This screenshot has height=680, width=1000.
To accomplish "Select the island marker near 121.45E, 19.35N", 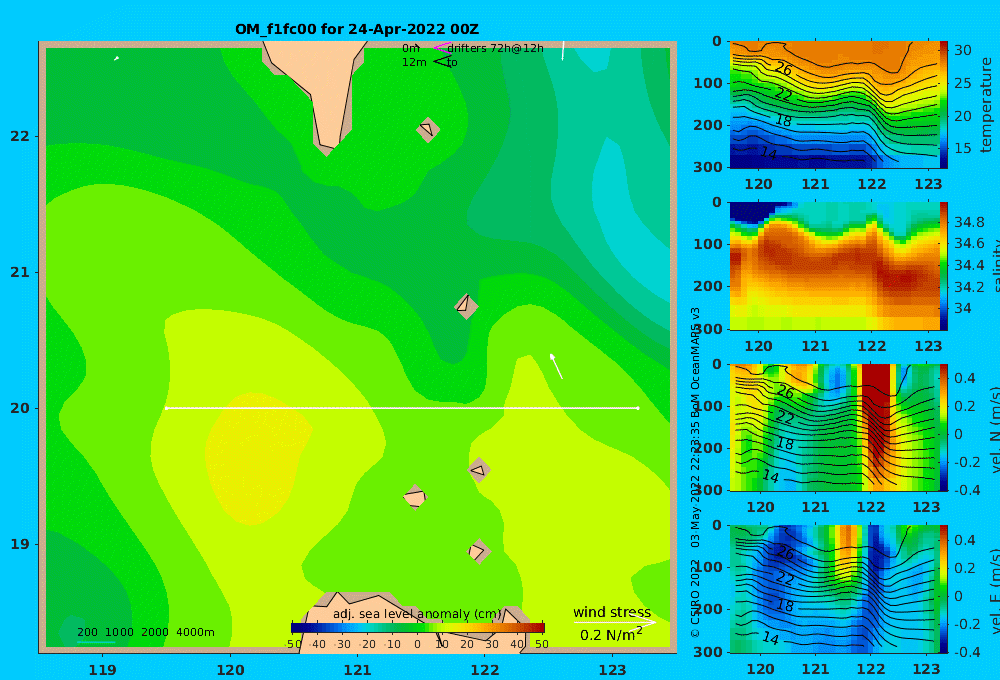I will click(415, 497).
